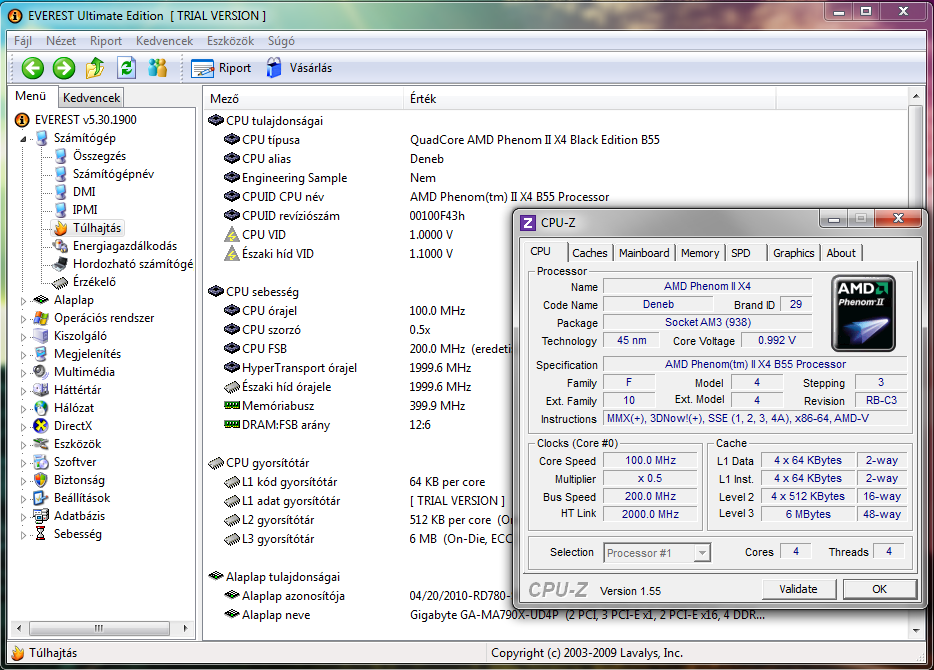Image resolution: width=934 pixels, height=670 pixels.
Task: Click the AMD Phenom II X4 name field
Action: 707,286
